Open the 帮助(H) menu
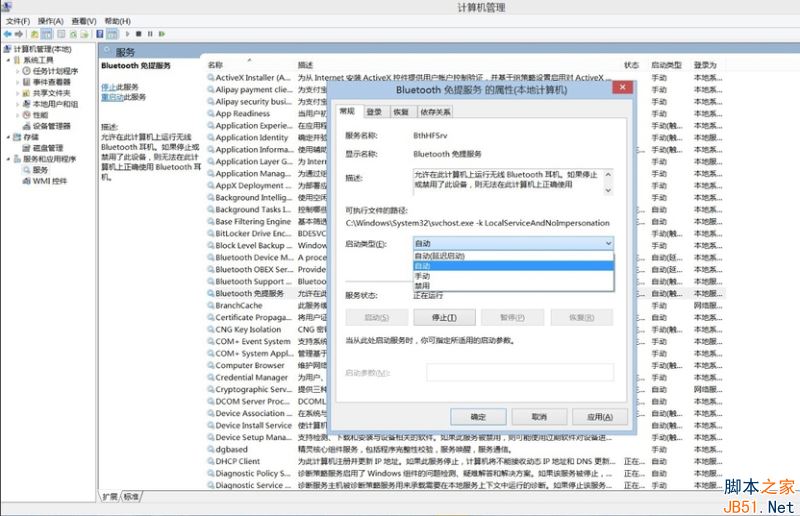This screenshot has height=516, width=800. point(117,21)
